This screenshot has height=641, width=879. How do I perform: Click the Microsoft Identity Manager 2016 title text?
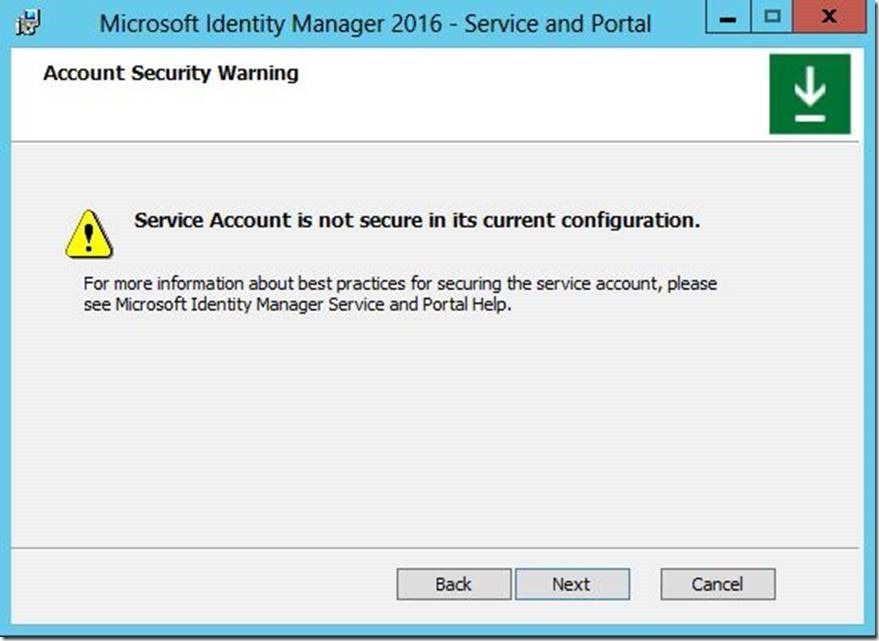(375, 23)
